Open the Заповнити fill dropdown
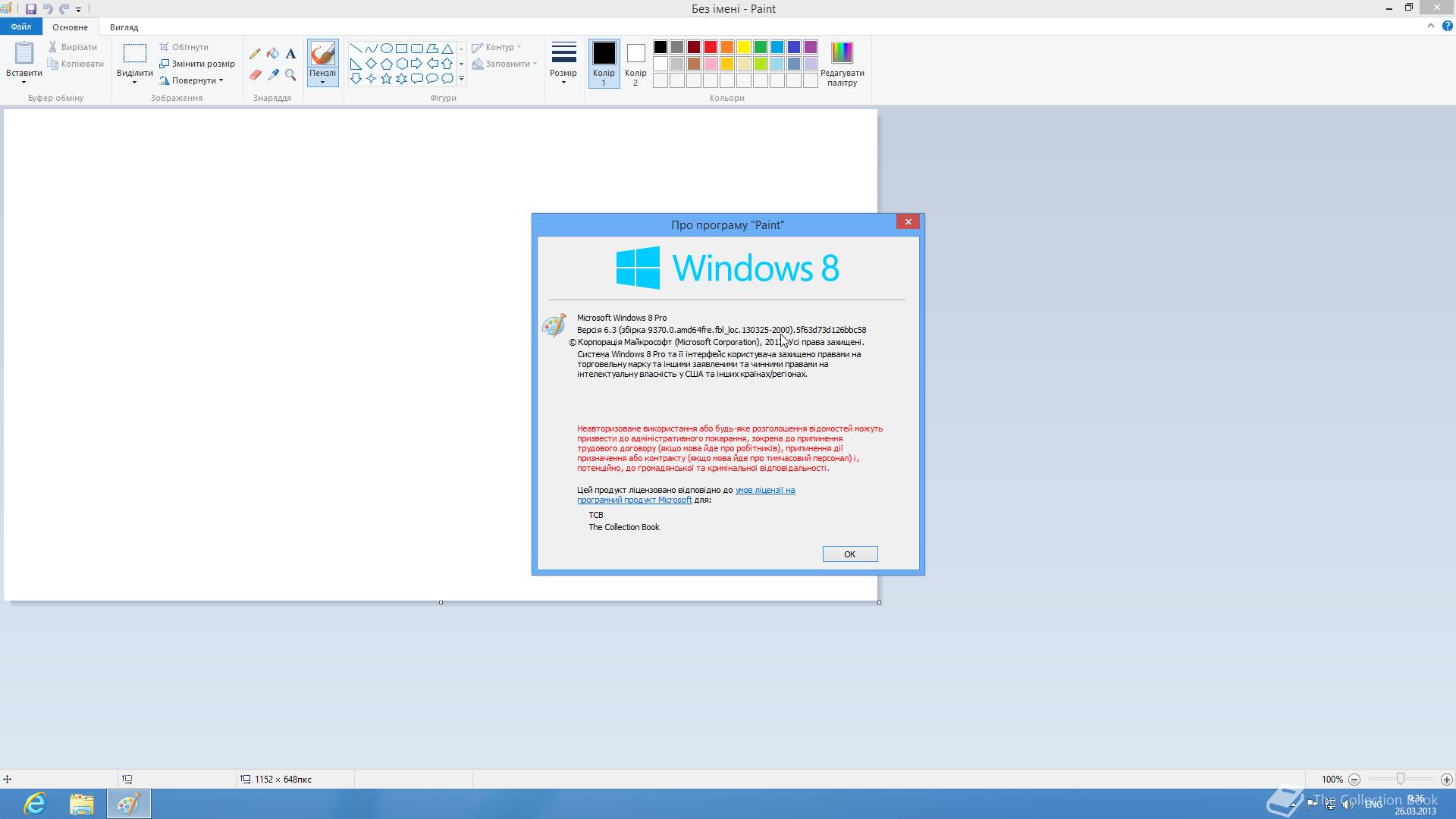 [x=504, y=64]
